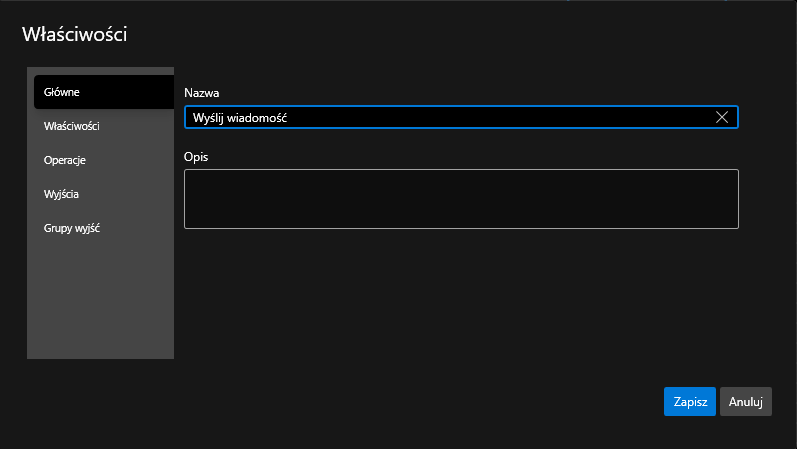Image resolution: width=797 pixels, height=449 pixels.
Task: Click the 'Wyślij wiadomość' text in the field
Action: [240, 118]
